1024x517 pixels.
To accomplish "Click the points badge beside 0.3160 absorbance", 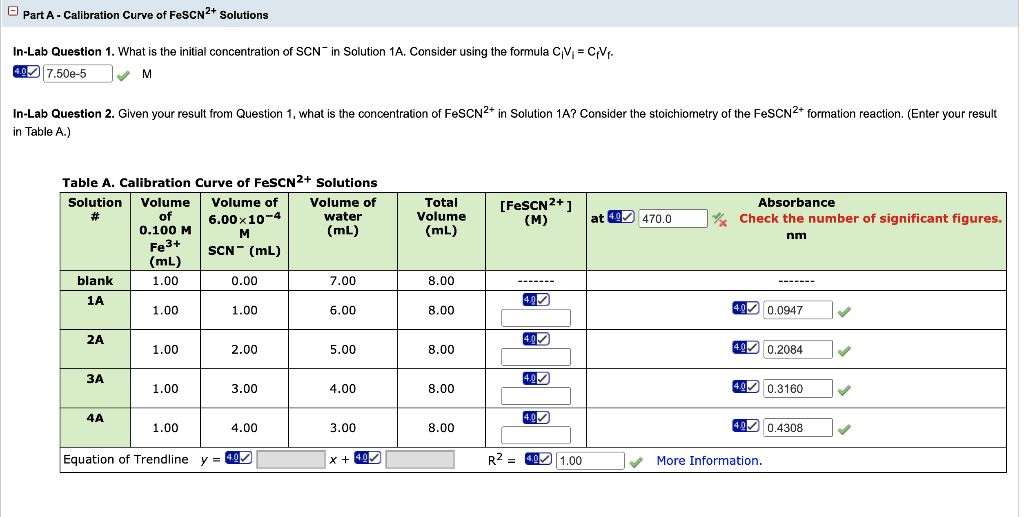I will (x=746, y=386).
